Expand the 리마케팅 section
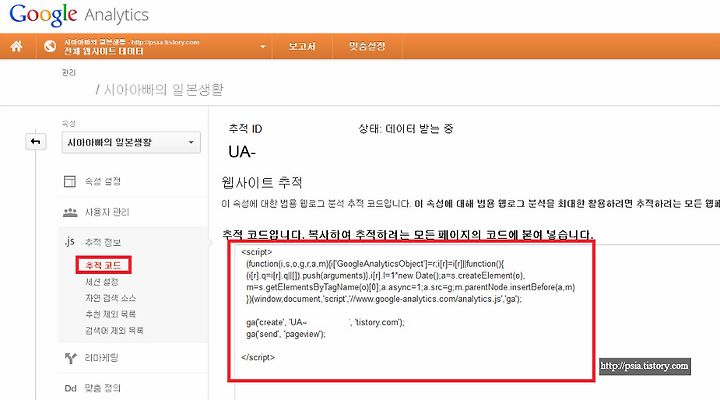This screenshot has width=720, height=400. pos(101,358)
